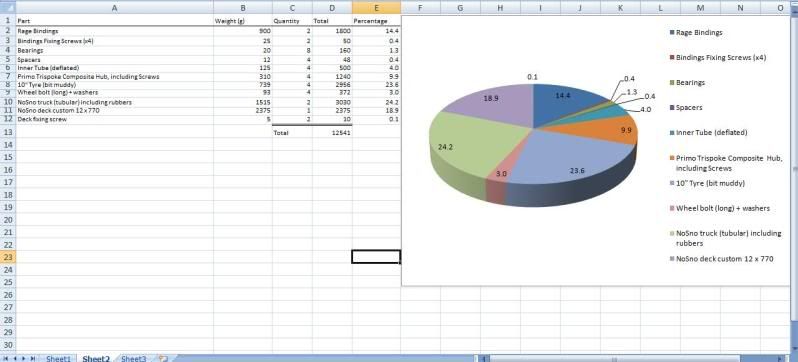
Task: Click the Select All corner button
Action: tap(8, 8)
